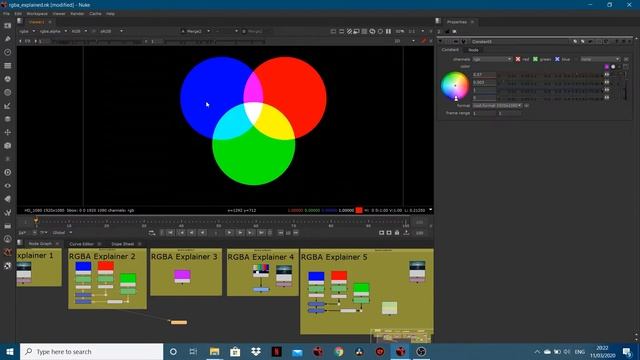Viewport: 640px width, 360px height.
Task: Open the extra channel 'none' dropdown
Action: pos(600,59)
